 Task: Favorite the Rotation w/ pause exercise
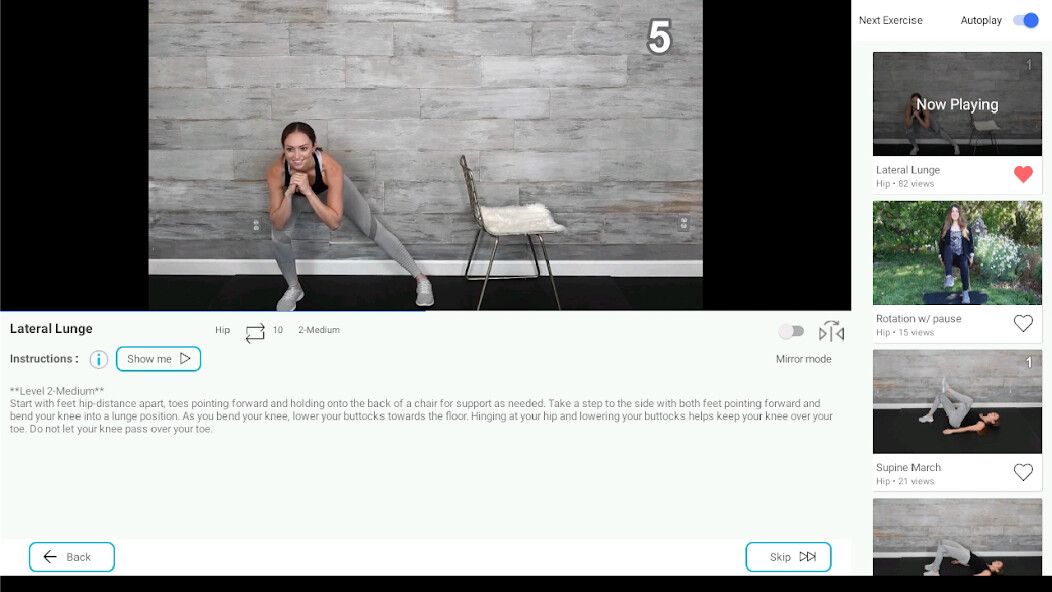tap(1023, 324)
